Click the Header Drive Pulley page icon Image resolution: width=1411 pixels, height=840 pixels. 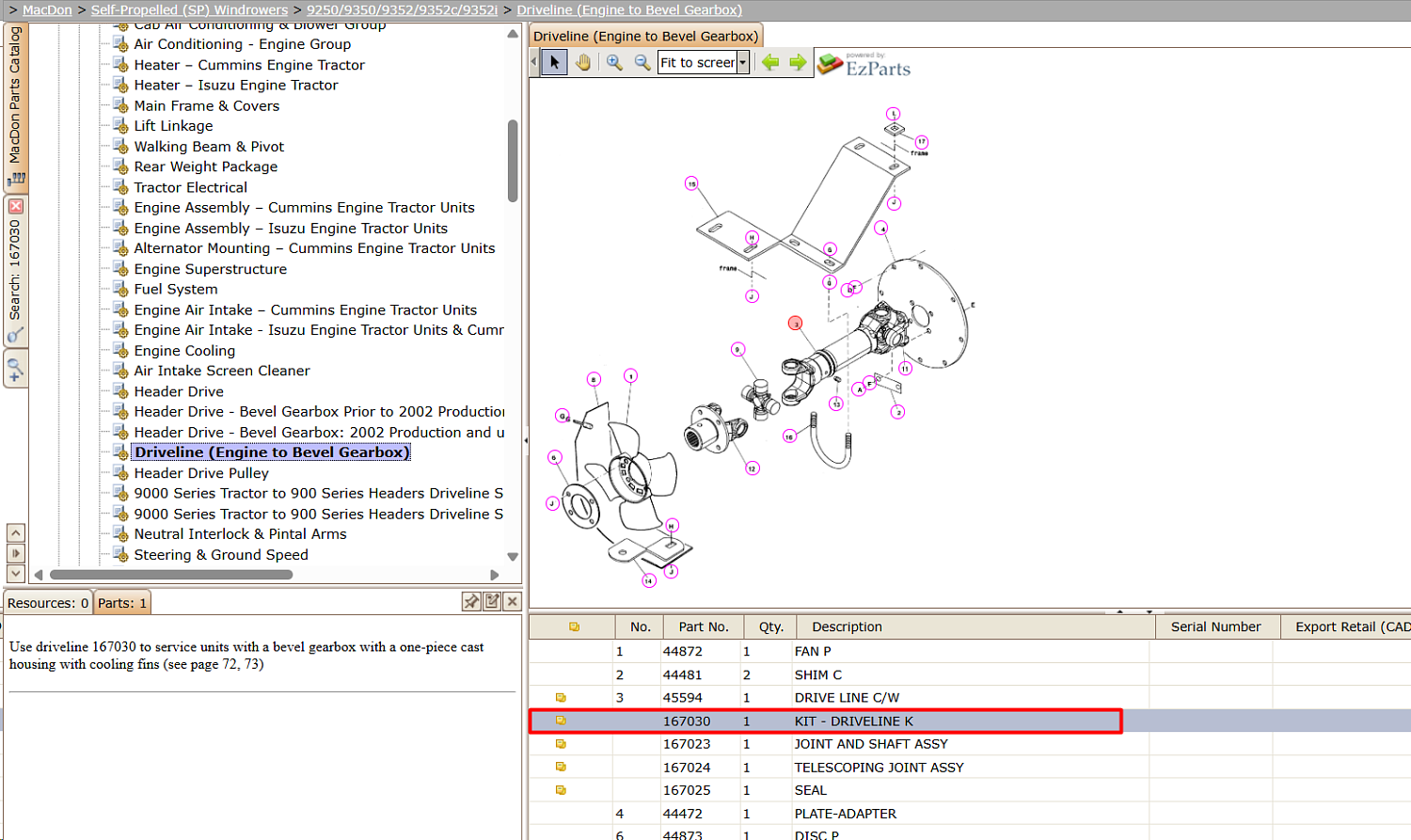(x=120, y=472)
